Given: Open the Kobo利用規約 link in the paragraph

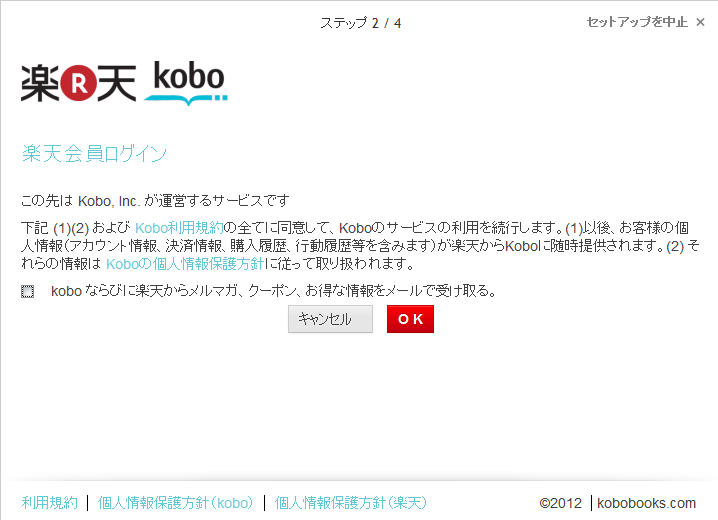Looking at the screenshot, I should [179, 228].
